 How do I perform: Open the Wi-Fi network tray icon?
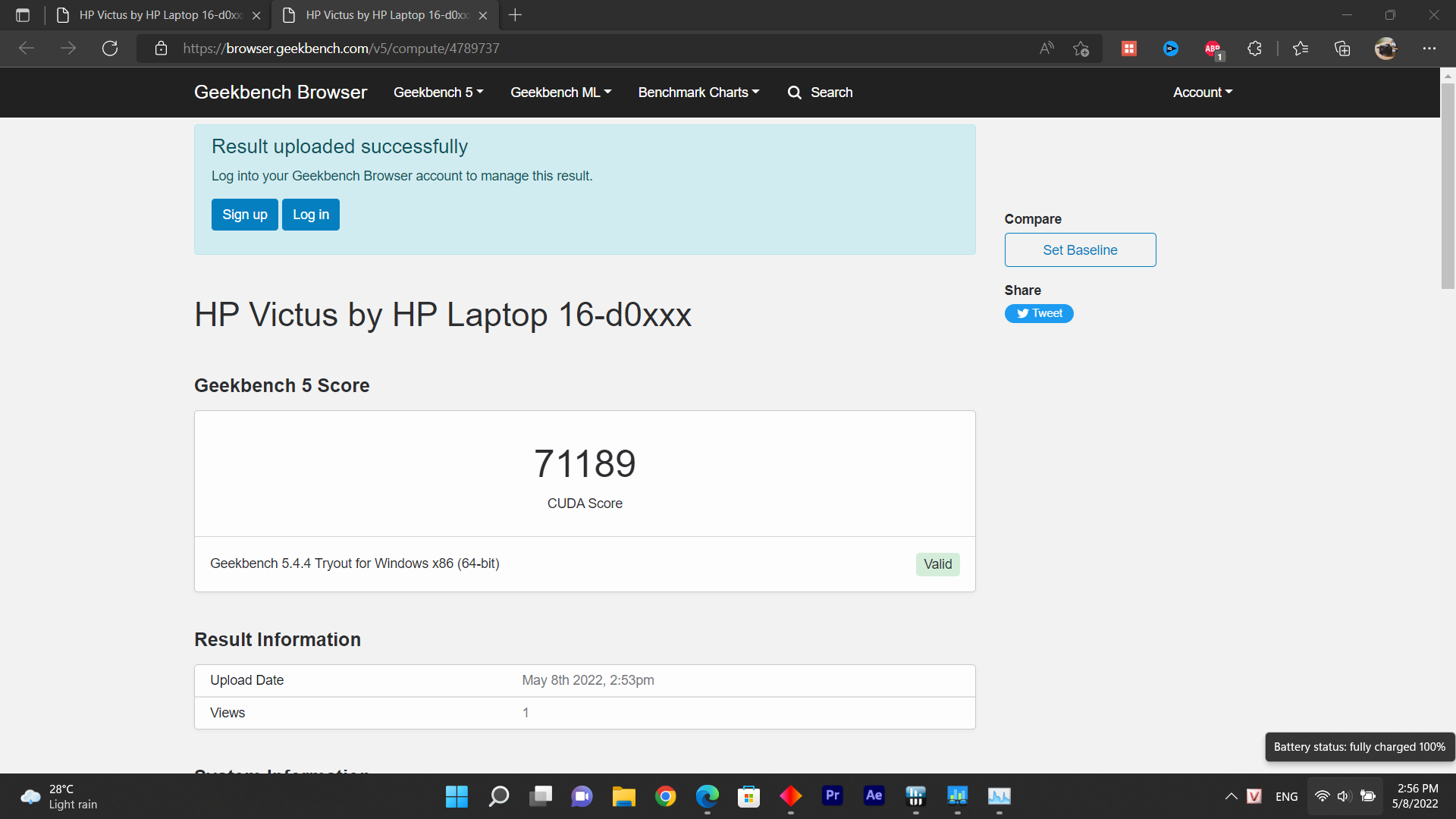click(x=1323, y=796)
